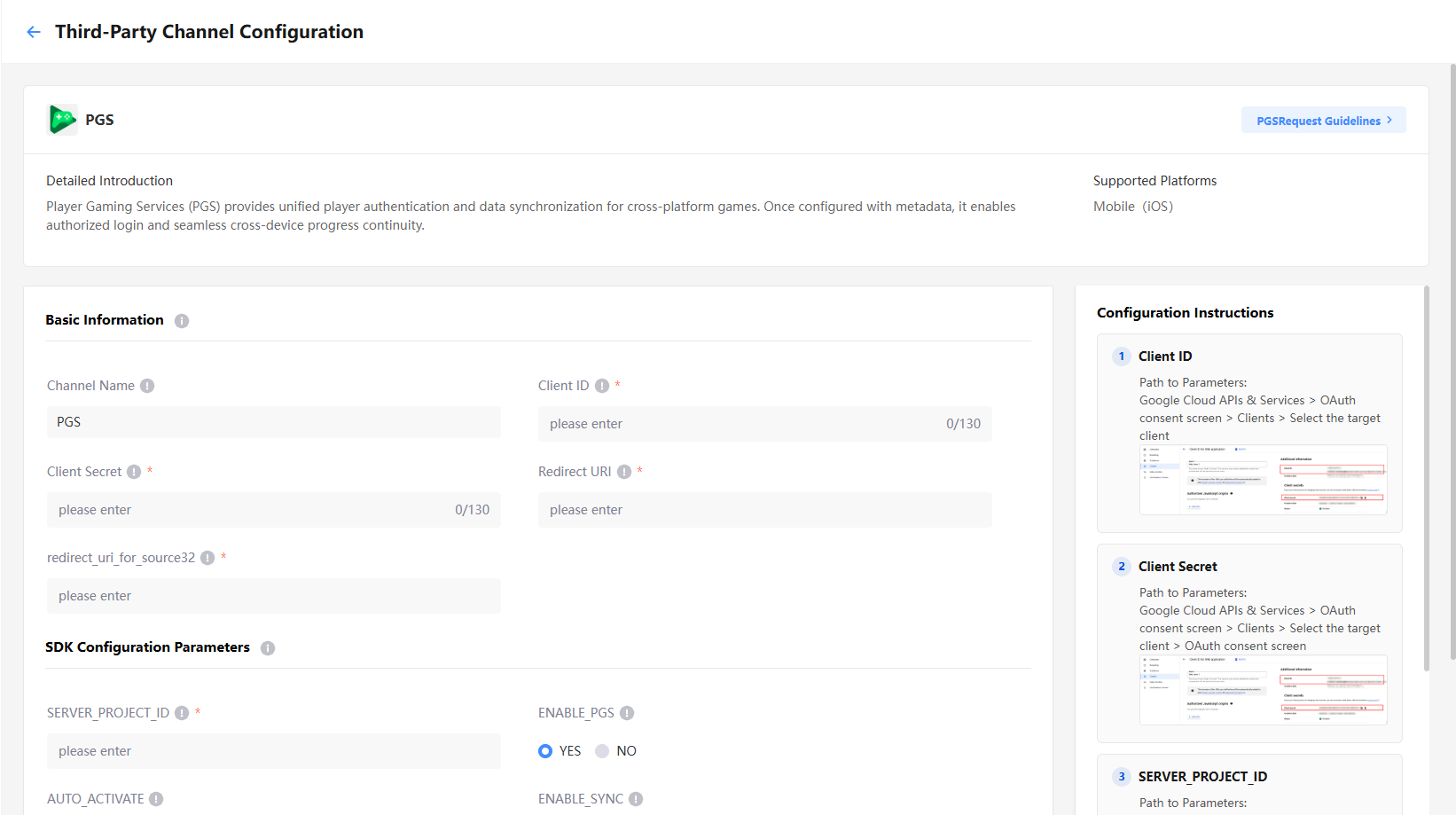Open the Client Secret instructions screenshot thumbnail
Screen dimensions: 1456x815
[x=1264, y=690]
